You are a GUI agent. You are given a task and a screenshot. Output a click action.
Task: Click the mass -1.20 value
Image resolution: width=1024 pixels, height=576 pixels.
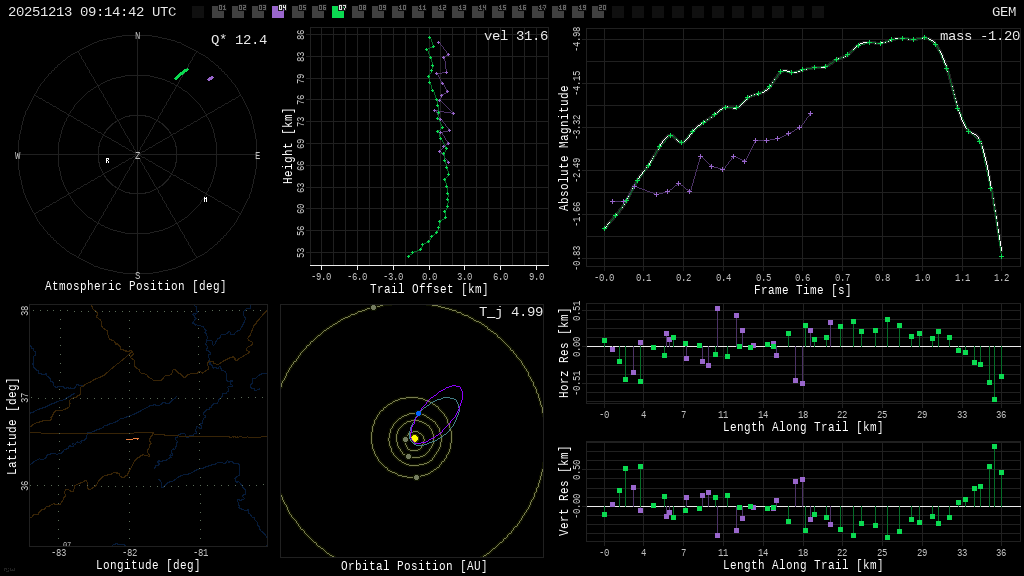tap(980, 36)
